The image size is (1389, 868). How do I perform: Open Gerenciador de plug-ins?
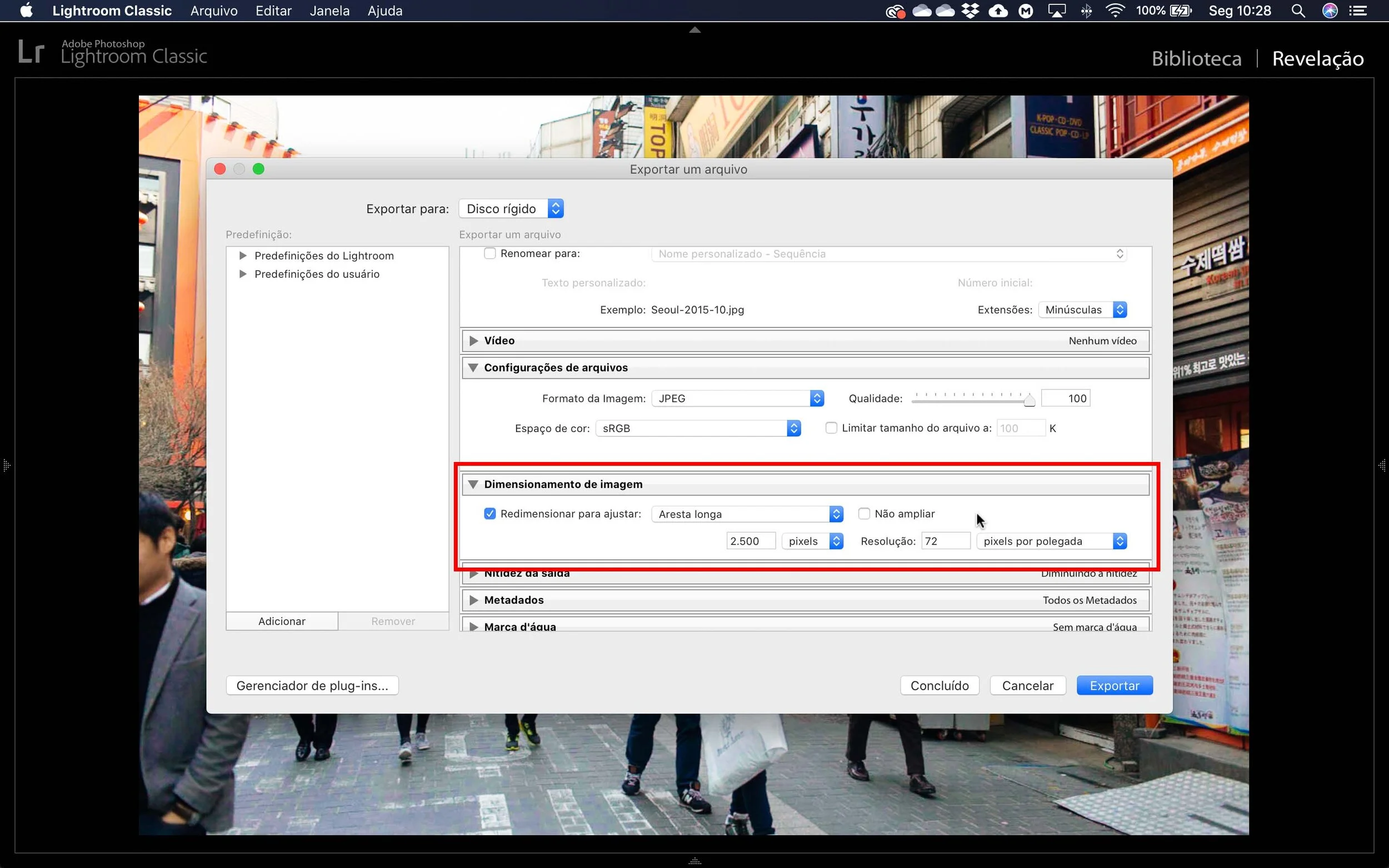(312, 685)
